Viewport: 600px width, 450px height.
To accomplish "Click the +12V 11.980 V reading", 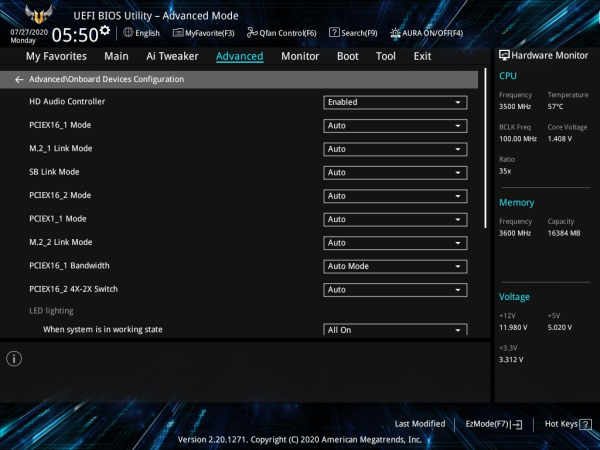I will click(x=513, y=328).
